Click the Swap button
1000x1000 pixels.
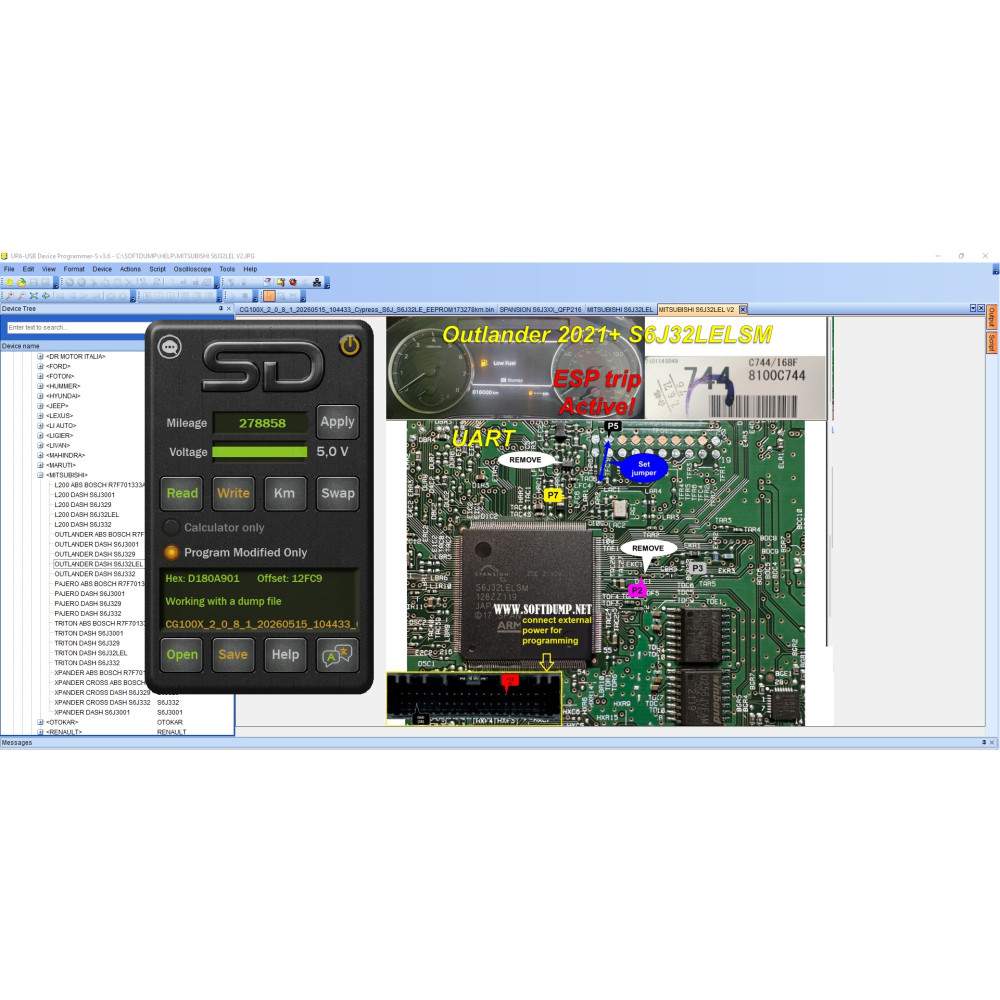(x=337, y=493)
